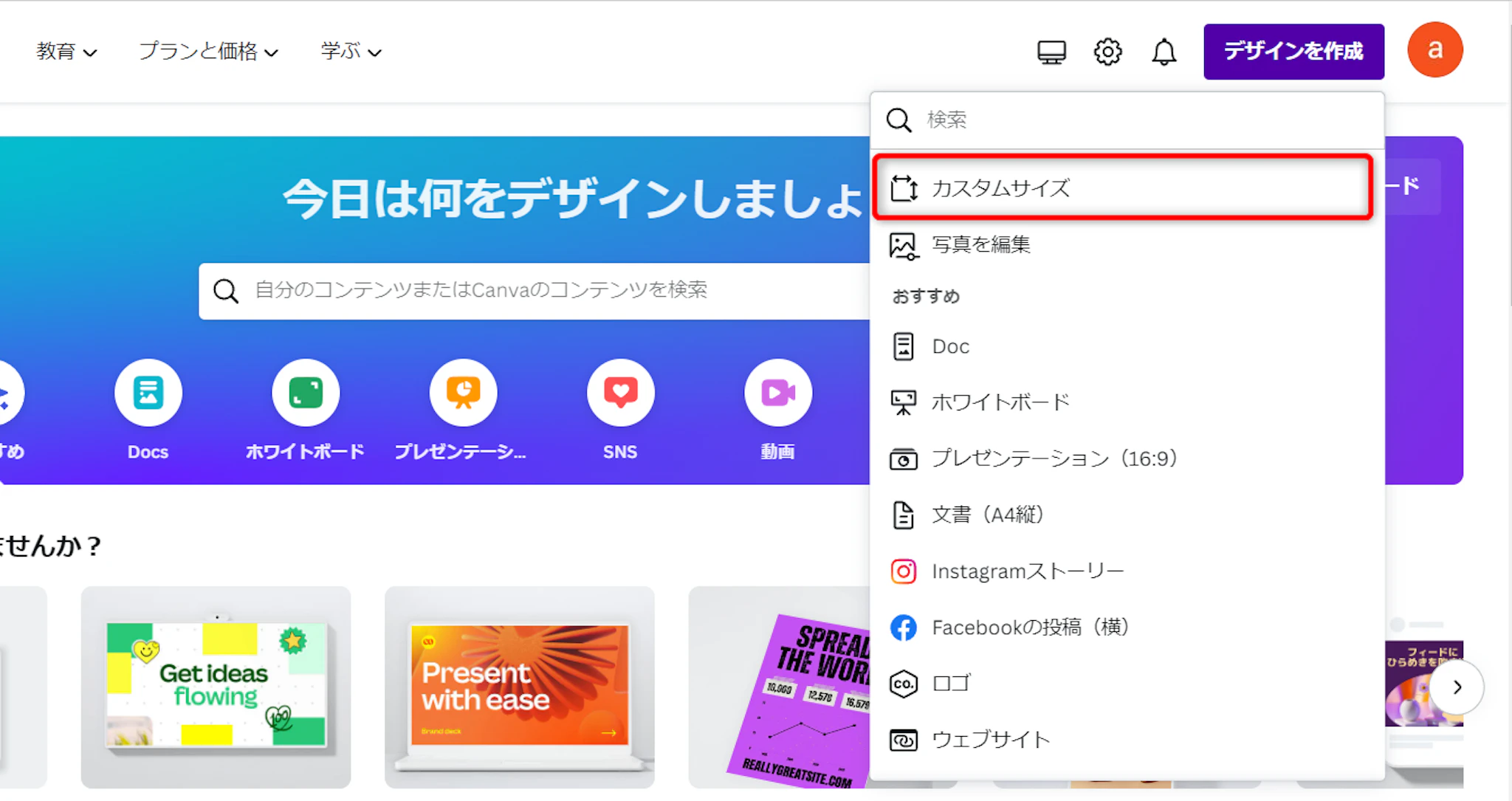Focus the 検索 field in dropdown panel
The height and width of the screenshot is (801, 1512).
[1137, 120]
